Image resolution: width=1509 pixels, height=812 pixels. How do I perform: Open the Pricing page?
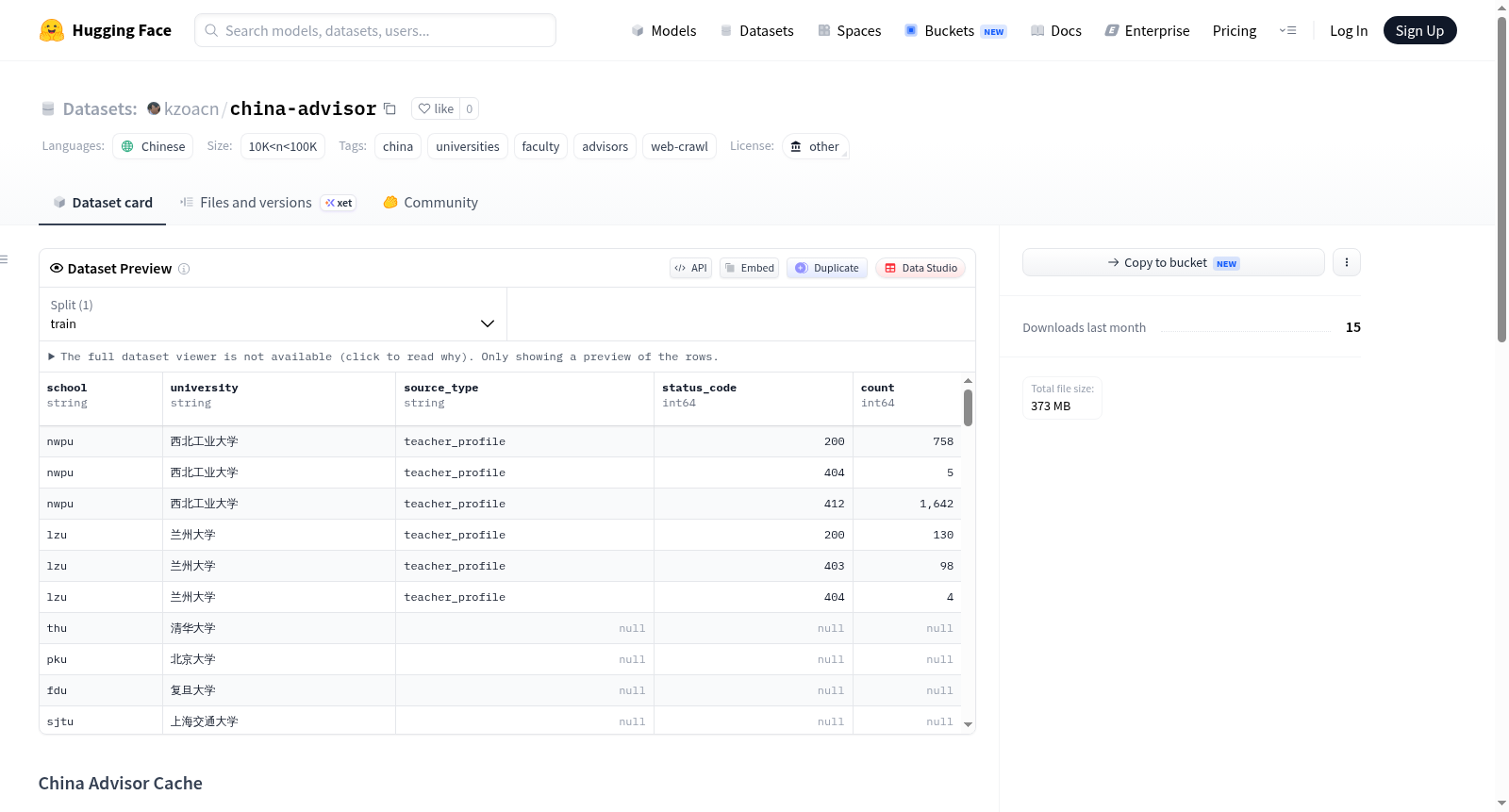pos(1235,30)
